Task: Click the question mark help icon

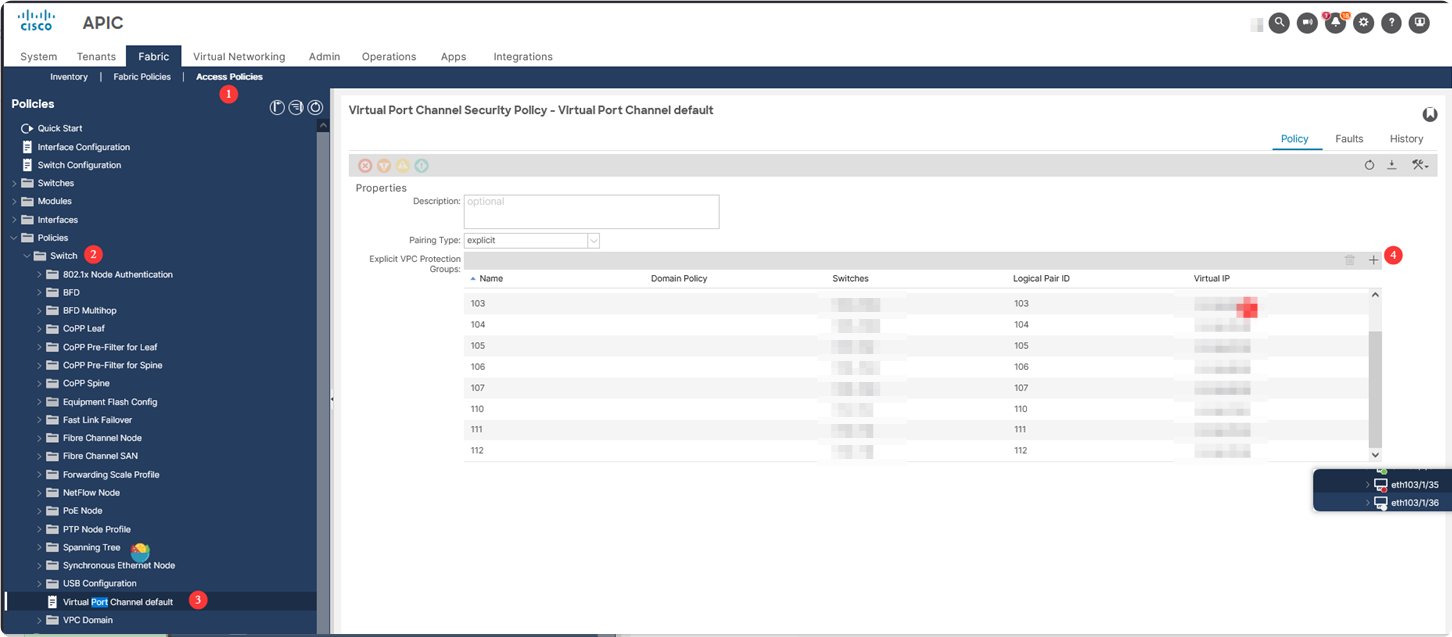Action: [x=1391, y=23]
